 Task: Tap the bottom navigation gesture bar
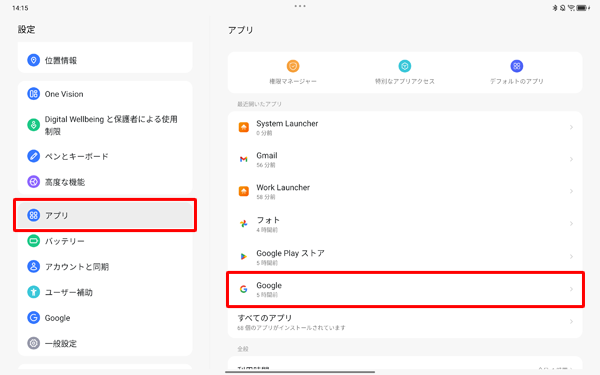coord(300,372)
